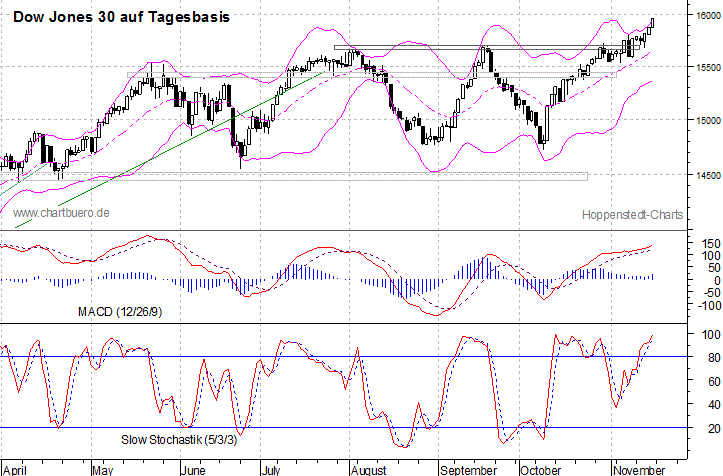
Task: Click the October label on the time axis
Action: point(540,470)
